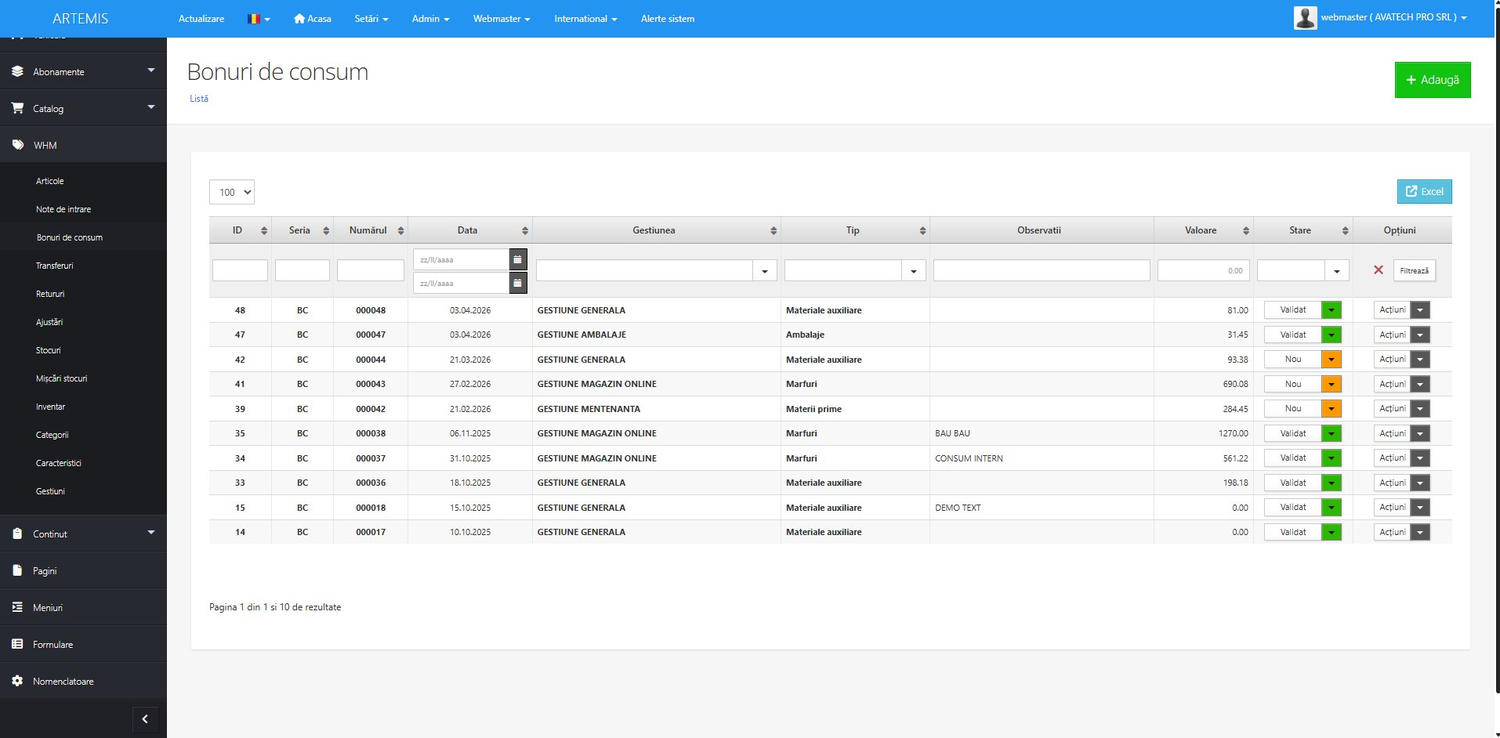
Task: Open the Admin menu
Action: 431,19
